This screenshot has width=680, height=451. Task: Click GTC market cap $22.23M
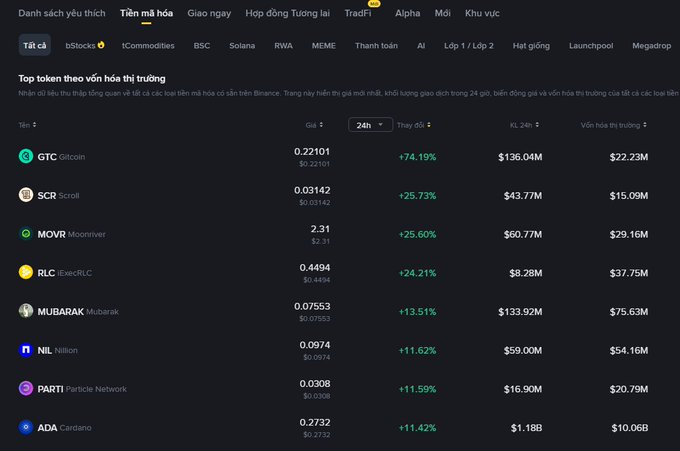pos(629,157)
